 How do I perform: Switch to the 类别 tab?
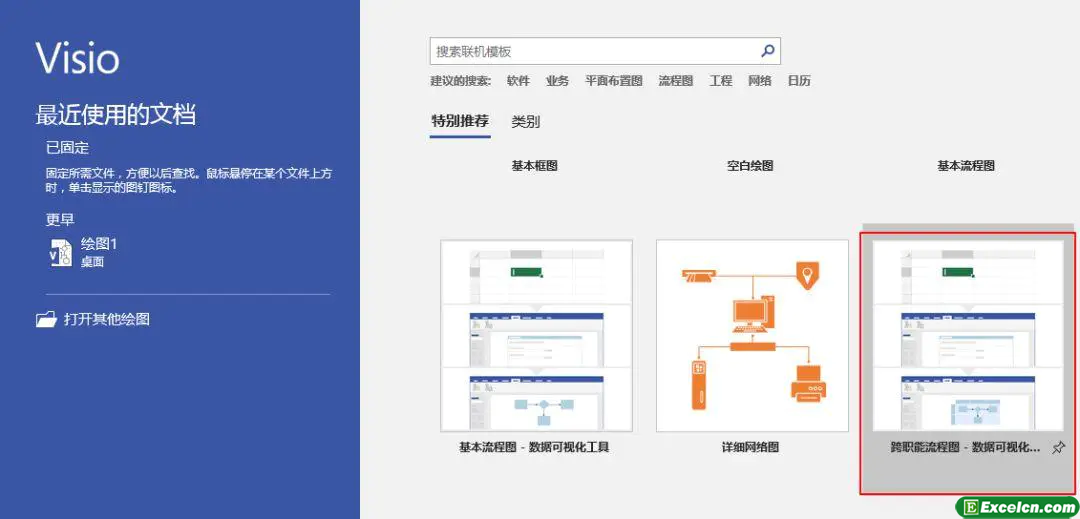526,122
